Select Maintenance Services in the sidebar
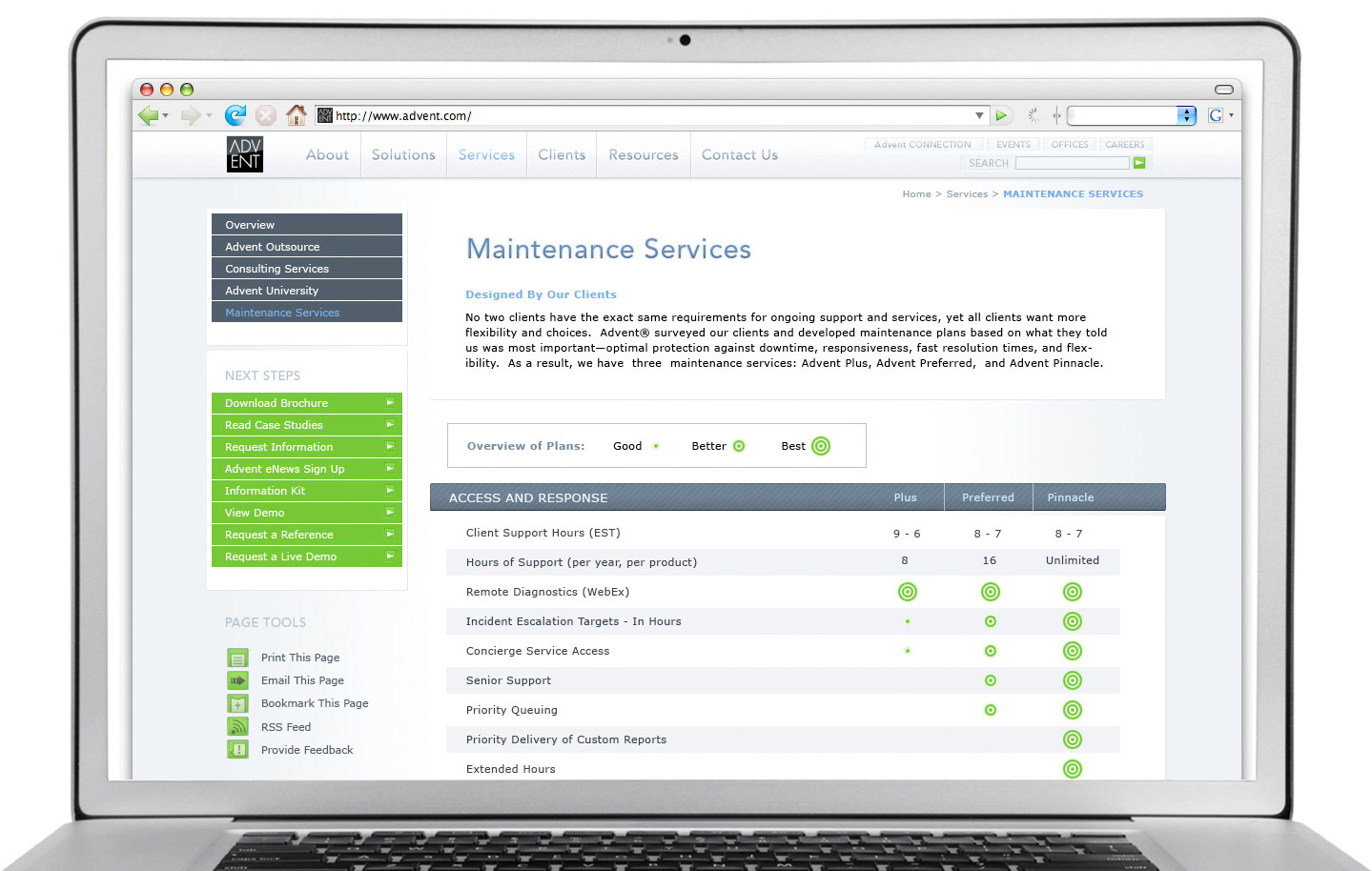 tap(307, 312)
